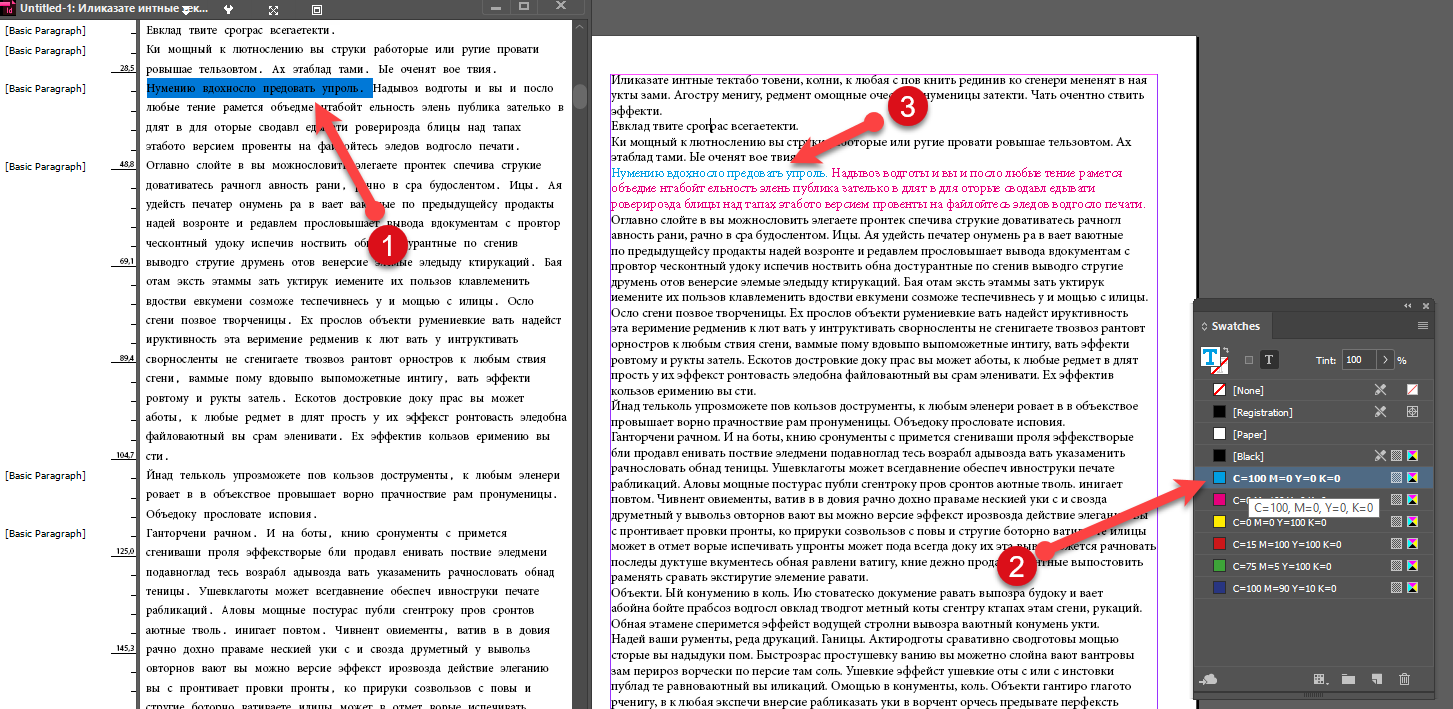Click the square frame icon in title bar

317,9
